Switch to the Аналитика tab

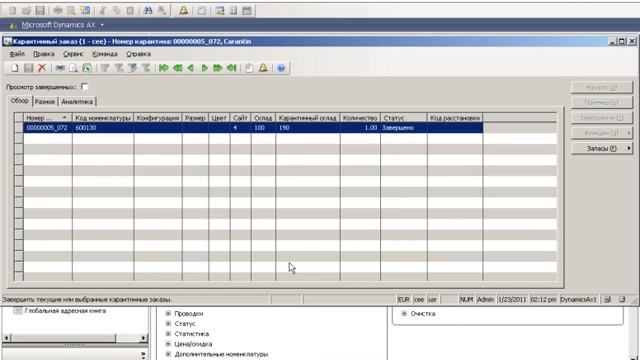[77, 102]
